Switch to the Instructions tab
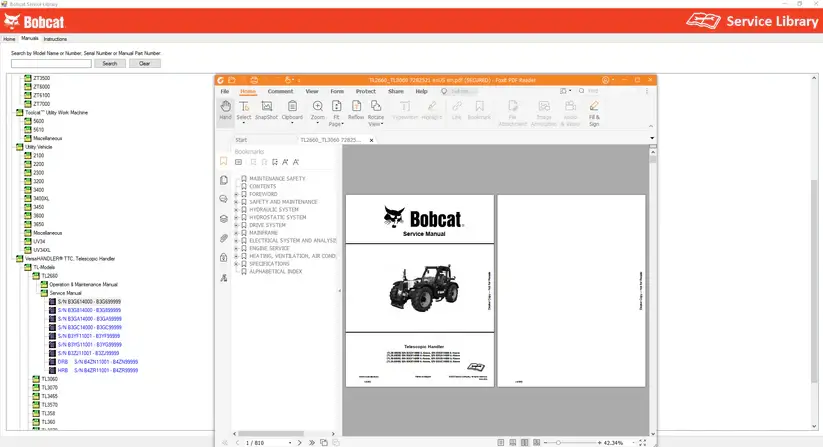 pyautogui.click(x=55, y=39)
